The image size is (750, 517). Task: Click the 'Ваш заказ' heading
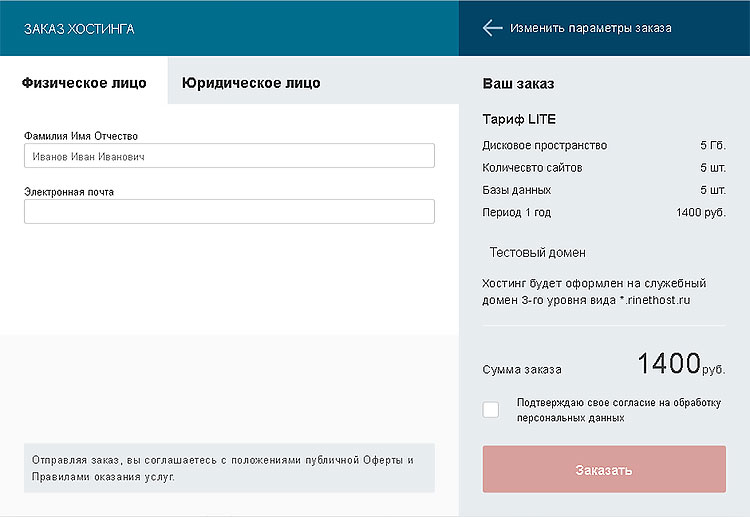tap(518, 83)
